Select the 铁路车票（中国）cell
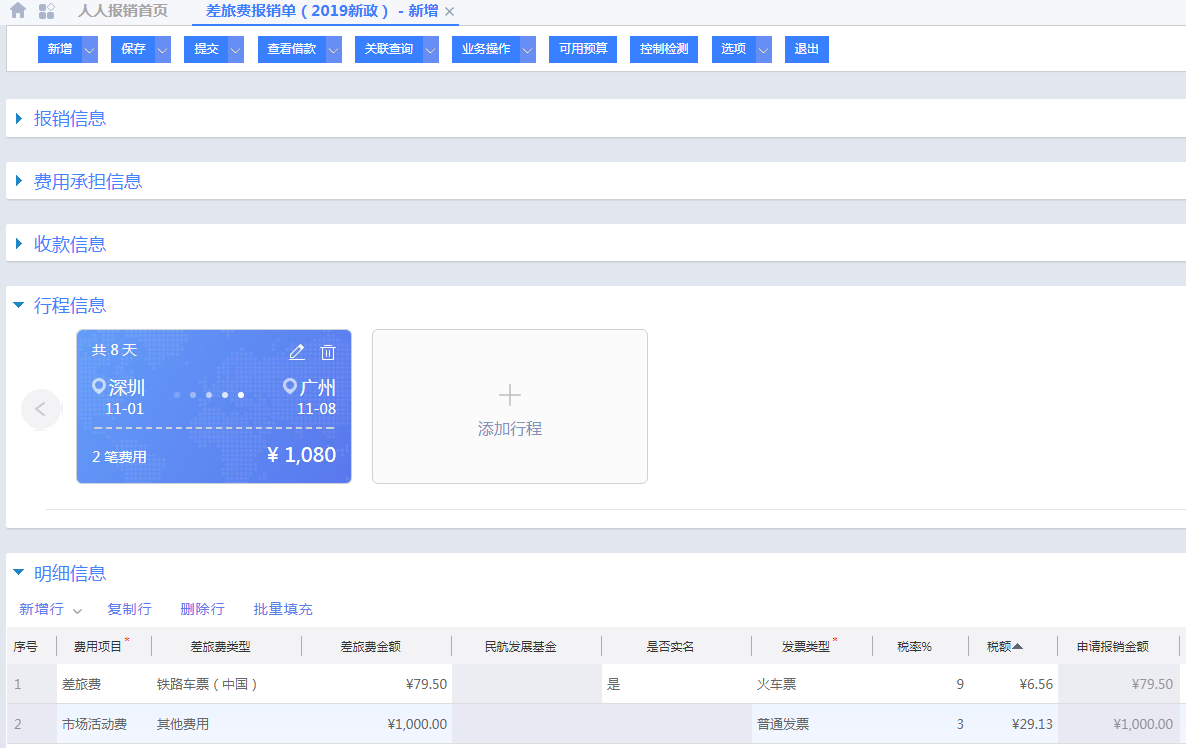1186x748 pixels. (x=226, y=684)
